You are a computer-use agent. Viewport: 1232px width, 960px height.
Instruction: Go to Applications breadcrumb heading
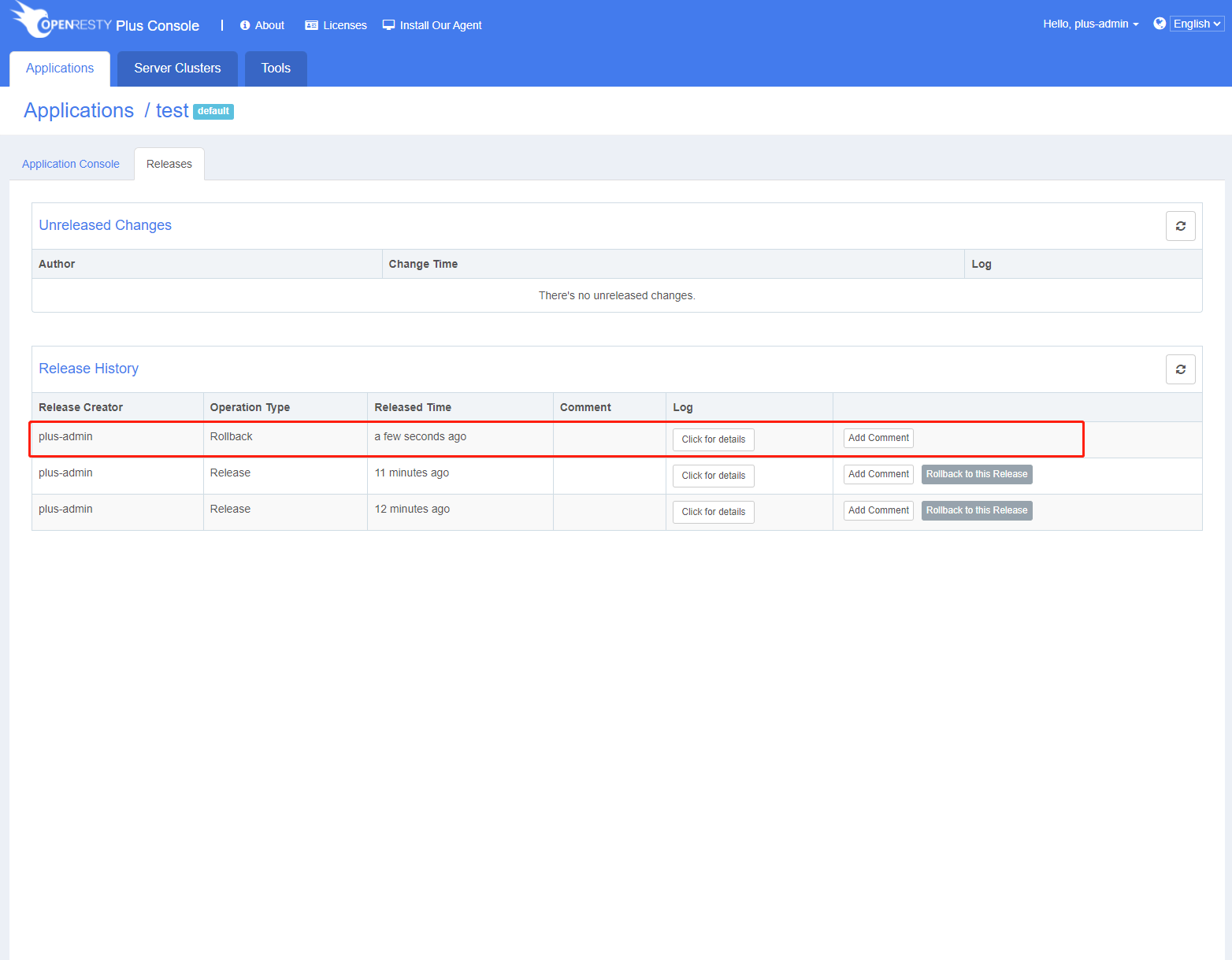79,110
